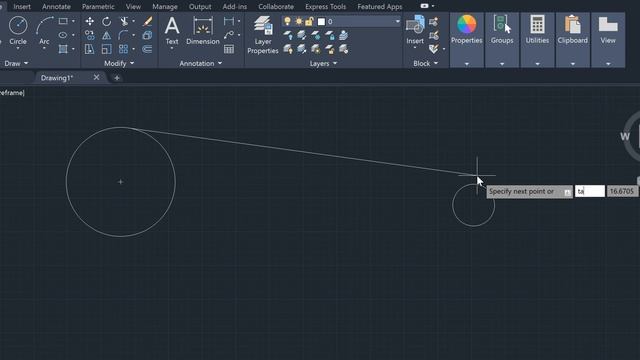Viewport: 640px width, 360px height.
Task: Insert a Table from Annotation panel
Action: [229, 49]
